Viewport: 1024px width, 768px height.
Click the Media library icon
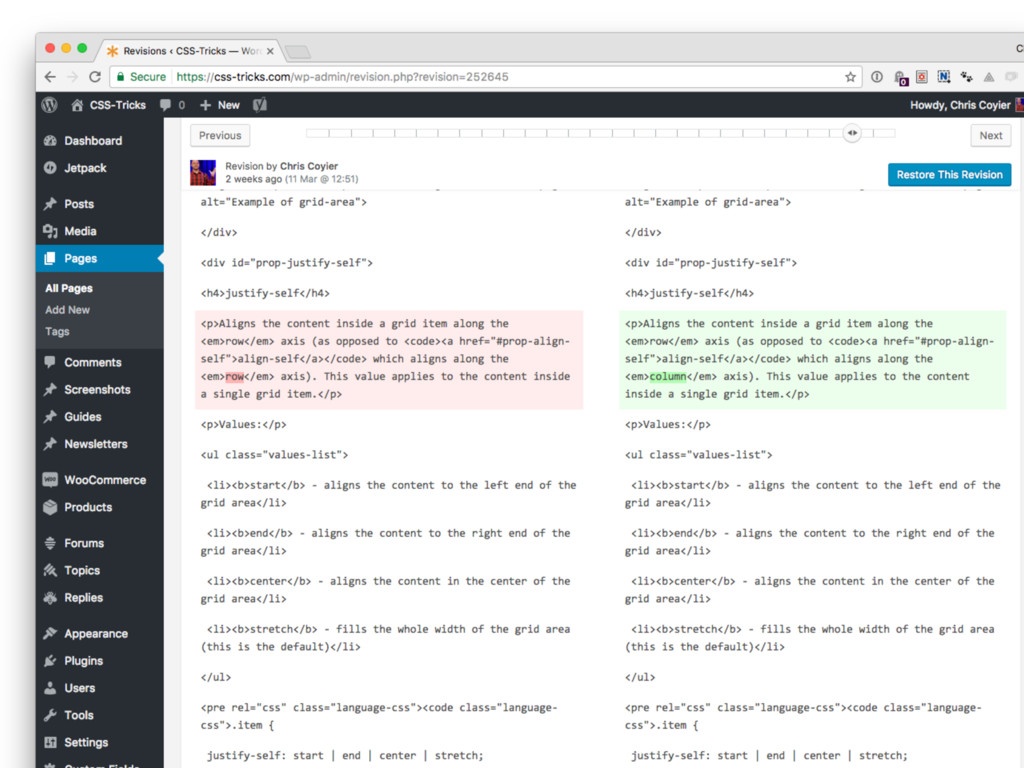pyautogui.click(x=50, y=231)
